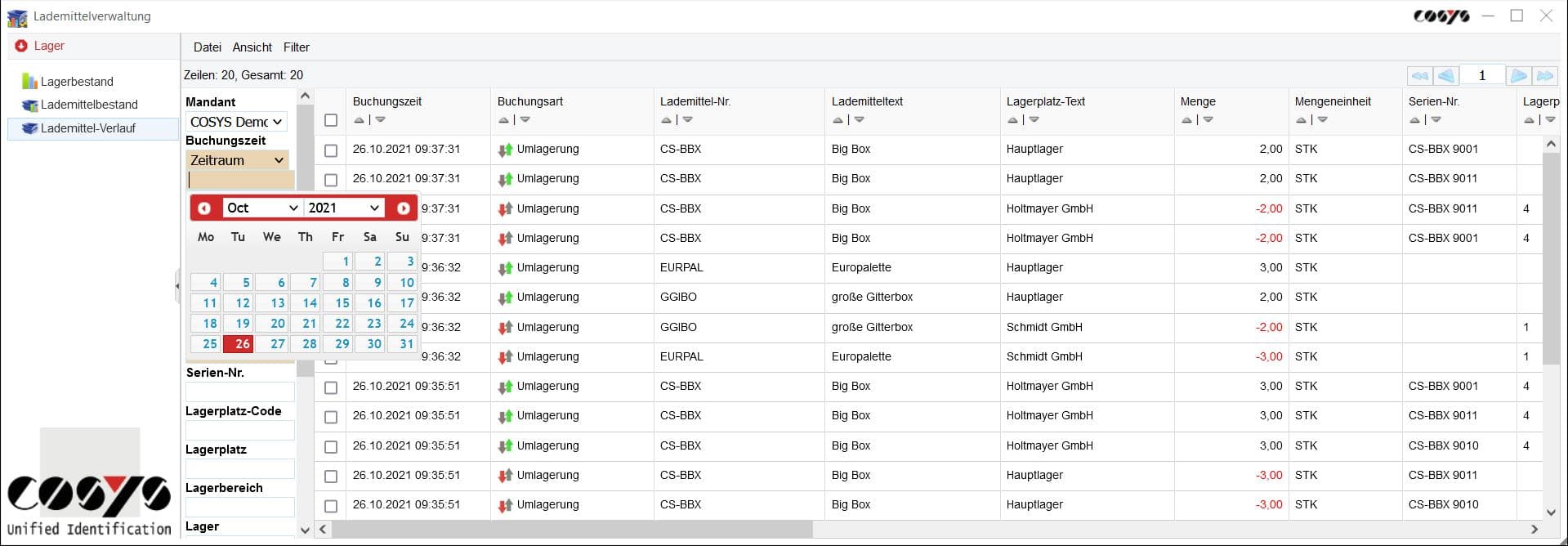Screen dimensions: 1568x546
Task: Go to the last page arrow
Action: [1544, 76]
